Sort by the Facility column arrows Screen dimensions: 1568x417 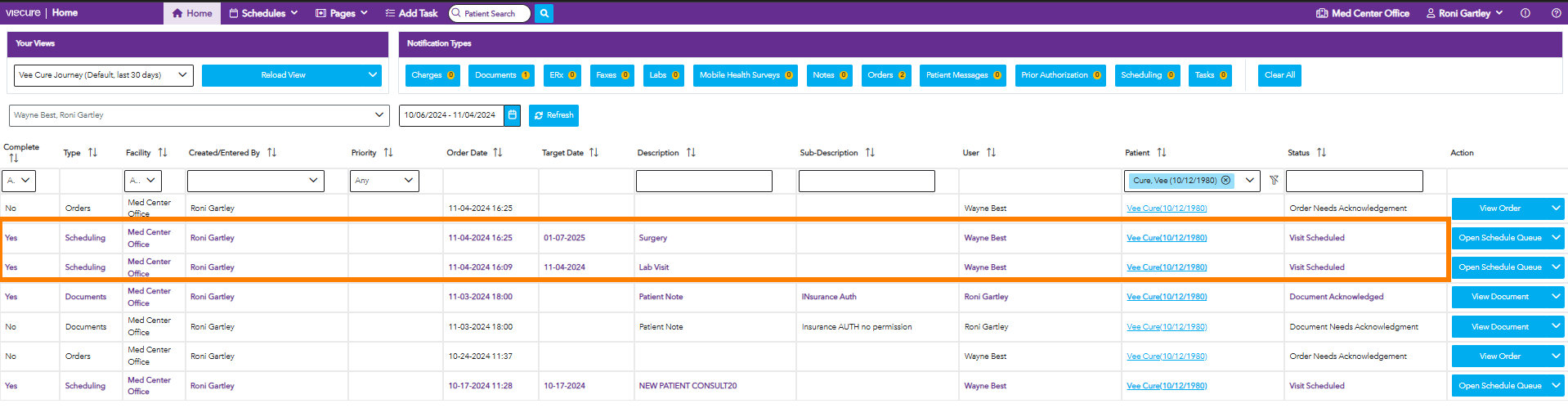coord(163,153)
